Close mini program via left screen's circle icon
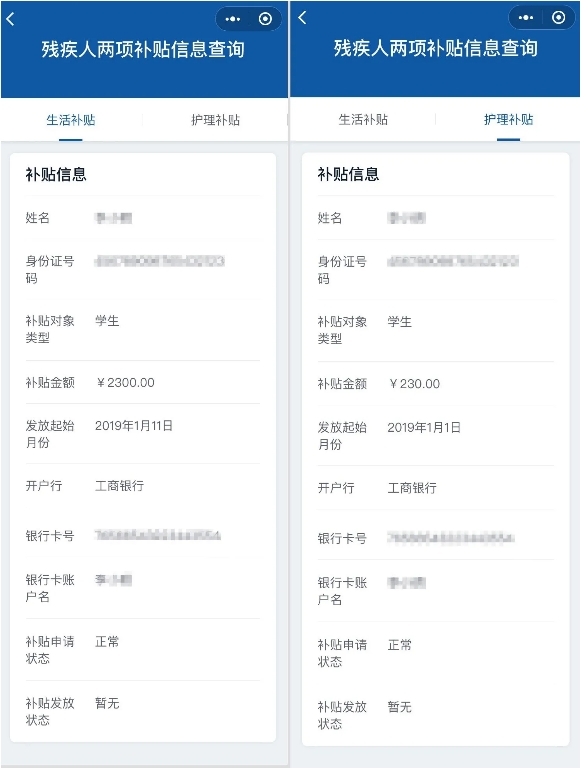Screen dimensions: 581x768 [265, 19]
